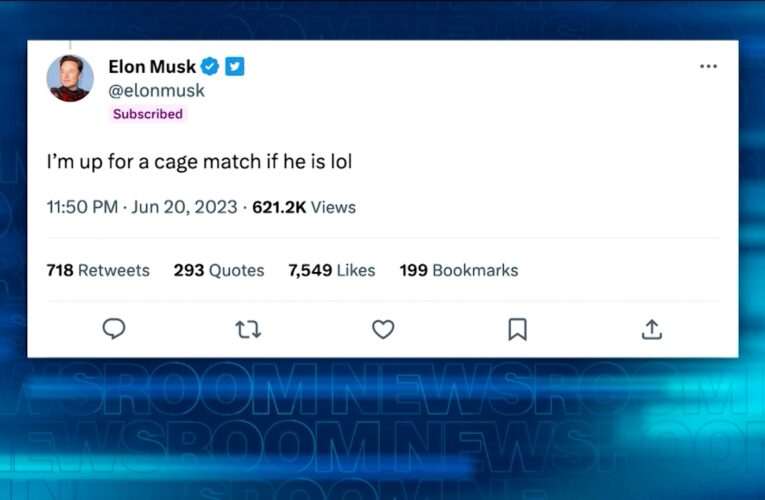The height and width of the screenshot is (500, 765).
Task: Click the share upload icon
Action: pyautogui.click(x=651, y=329)
